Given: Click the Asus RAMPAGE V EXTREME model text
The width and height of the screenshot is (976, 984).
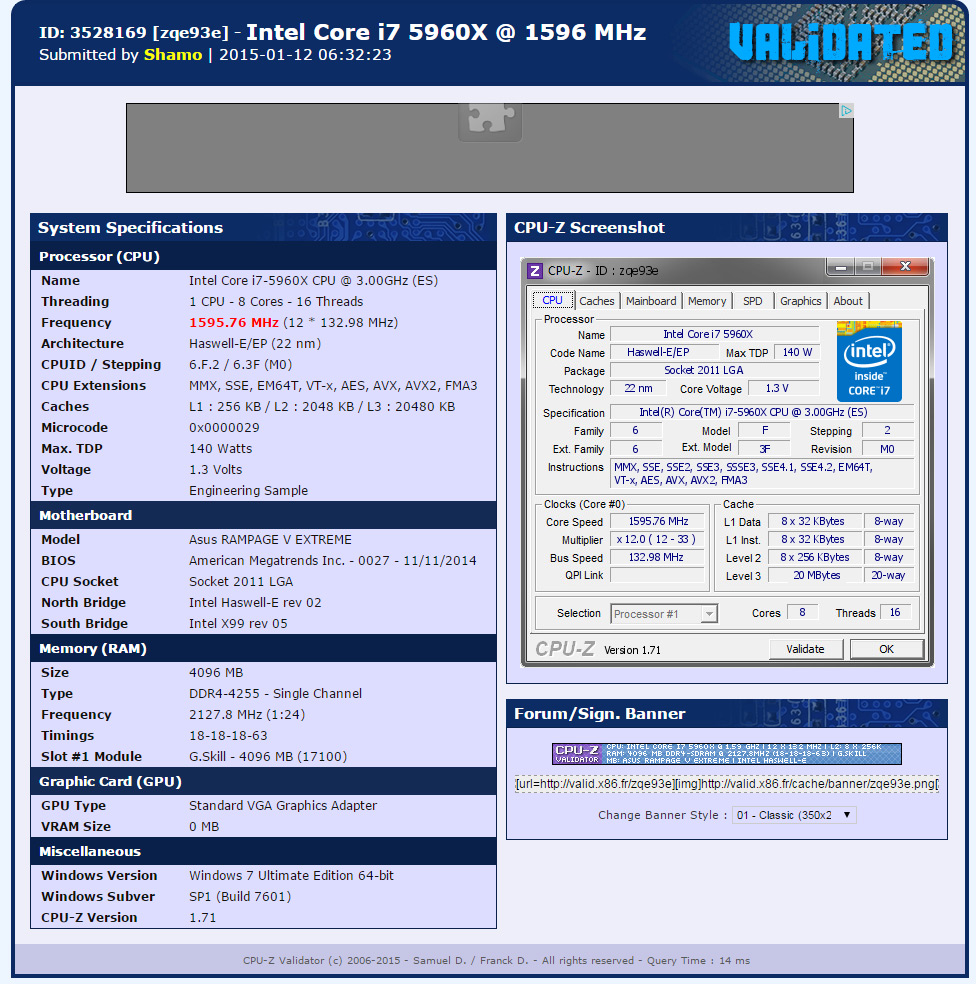Looking at the screenshot, I should (x=270, y=540).
